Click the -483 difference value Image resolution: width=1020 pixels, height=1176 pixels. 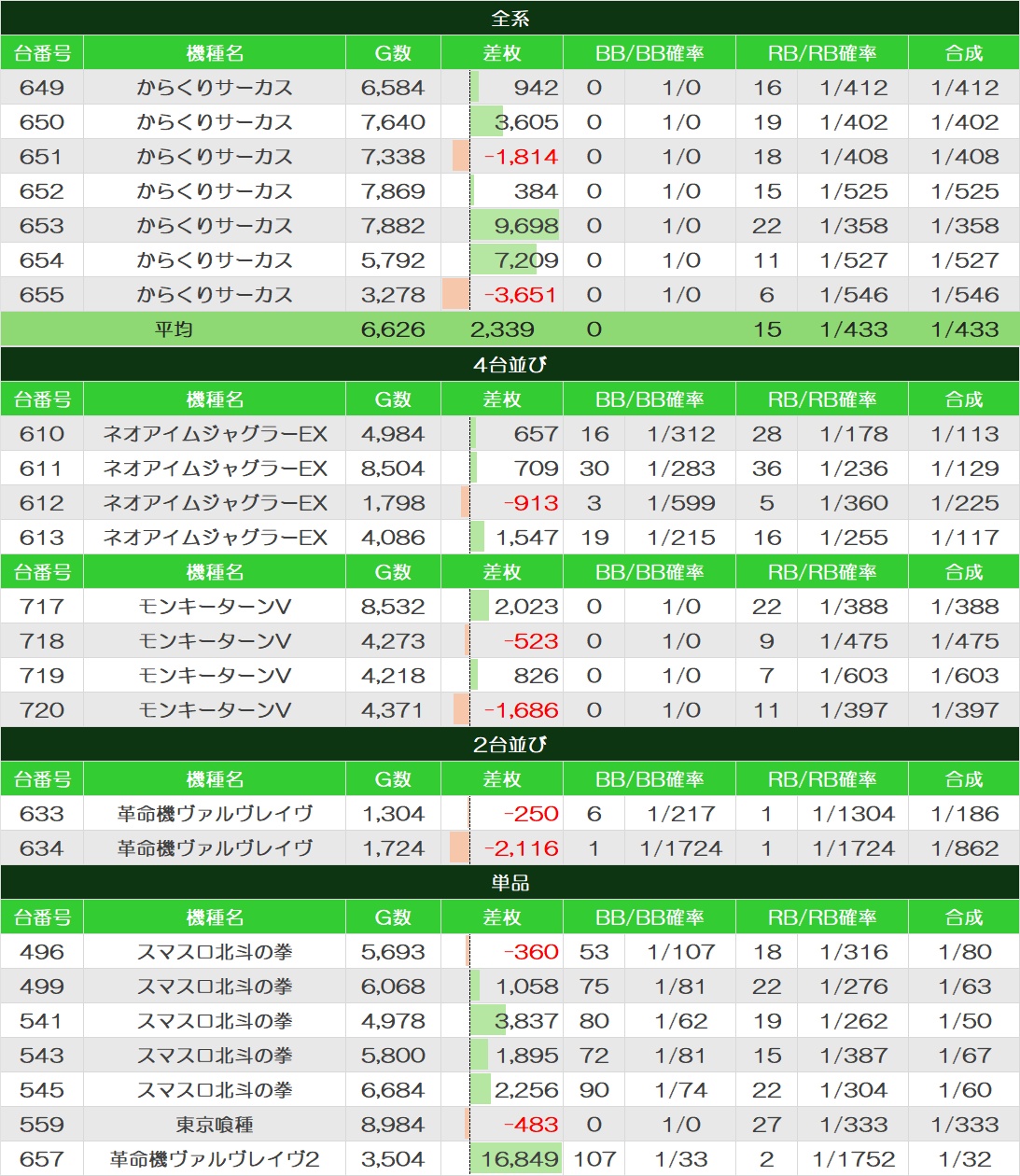pyautogui.click(x=531, y=1125)
